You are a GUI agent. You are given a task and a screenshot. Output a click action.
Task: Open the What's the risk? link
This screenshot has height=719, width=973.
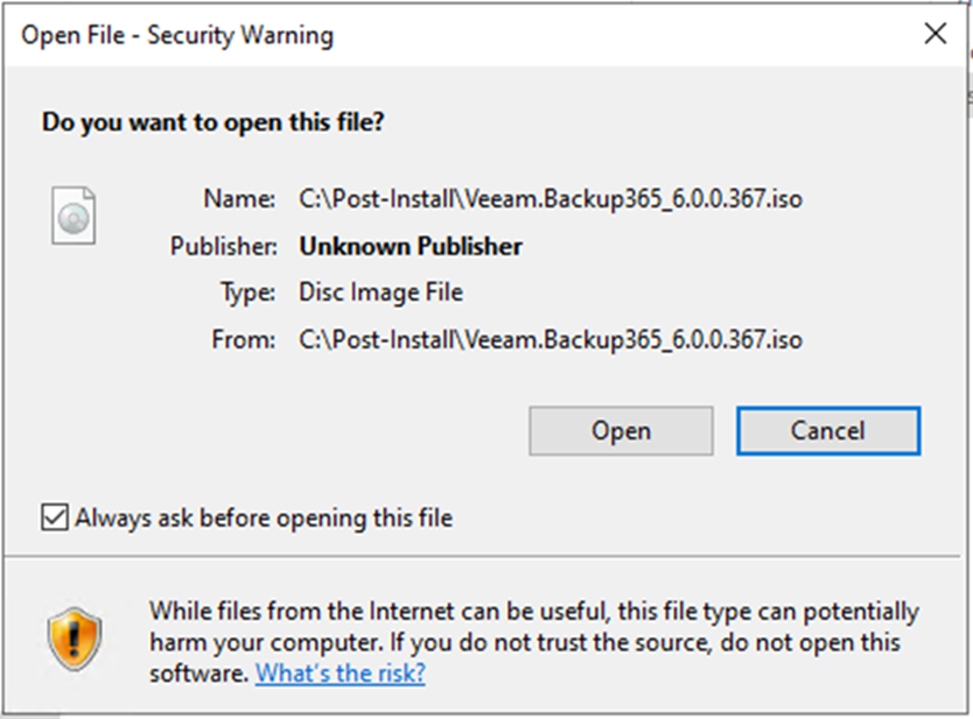pos(340,673)
